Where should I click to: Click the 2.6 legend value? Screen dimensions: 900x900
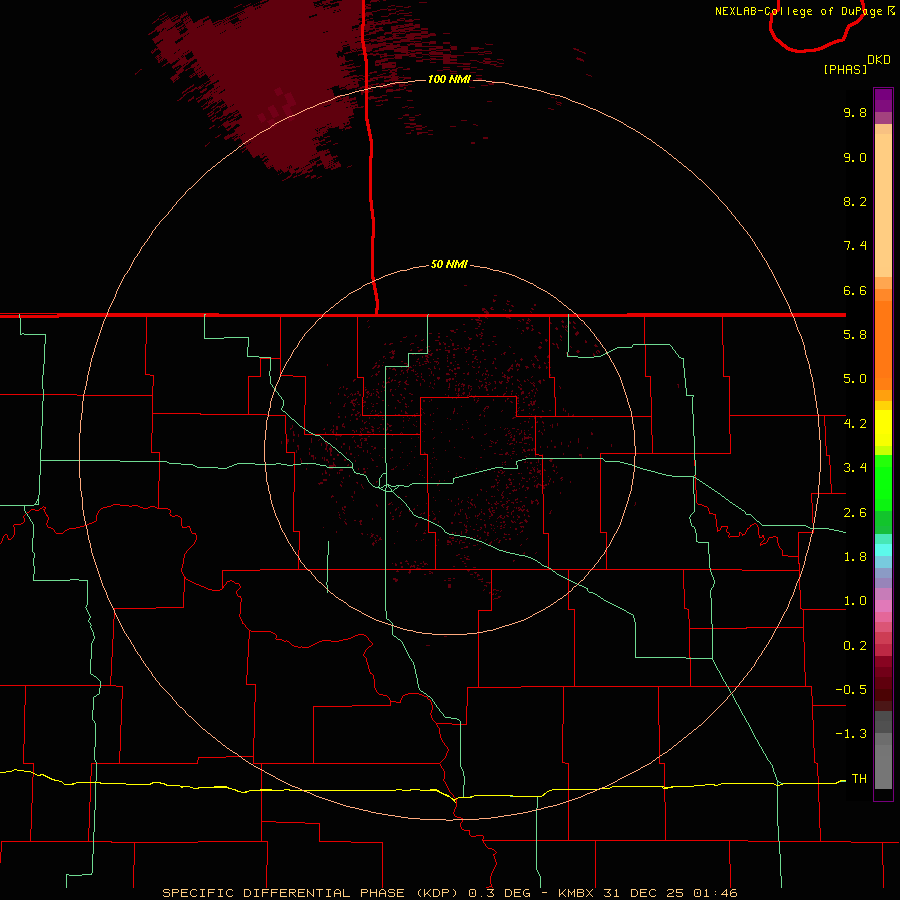(855, 513)
